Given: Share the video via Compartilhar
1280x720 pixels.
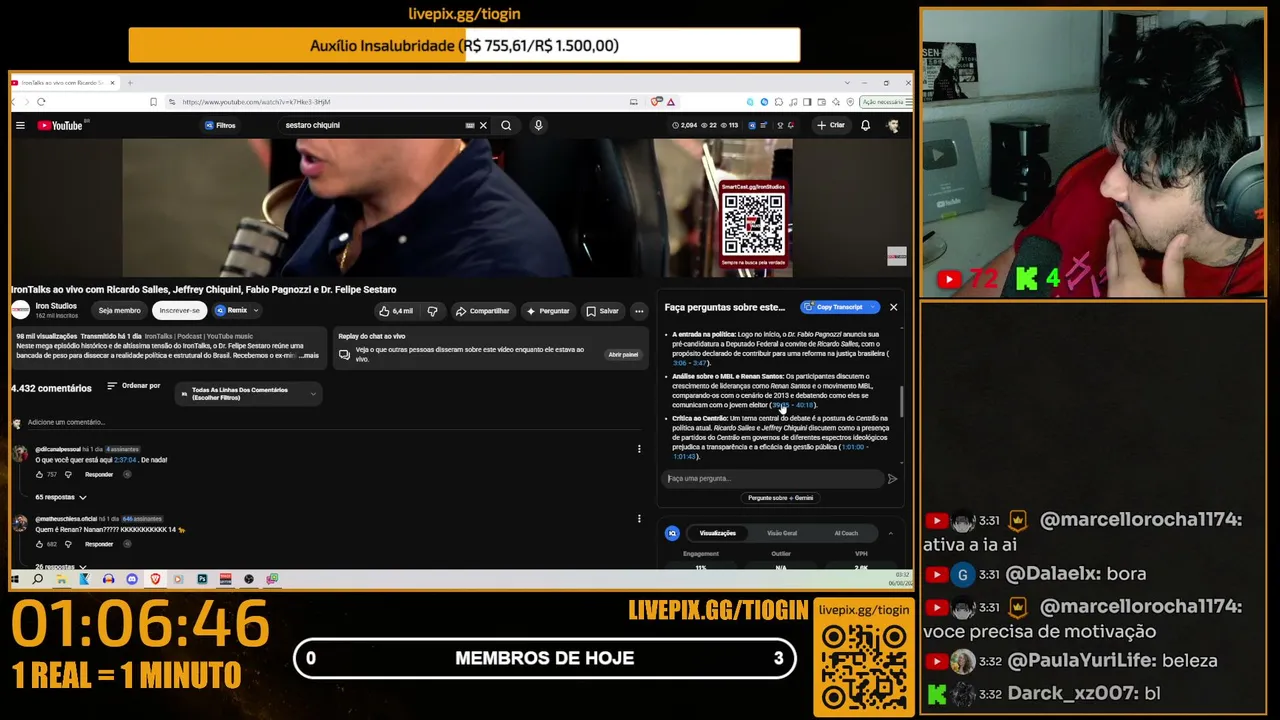Looking at the screenshot, I should coord(482,311).
